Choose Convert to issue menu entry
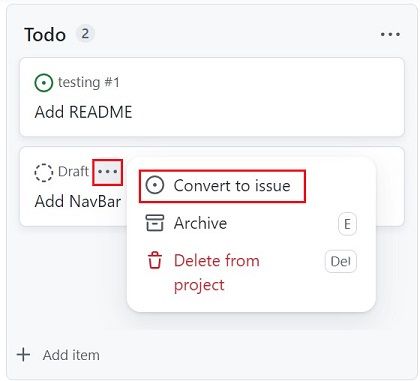Viewport: 420px width, 381px height. pos(222,186)
